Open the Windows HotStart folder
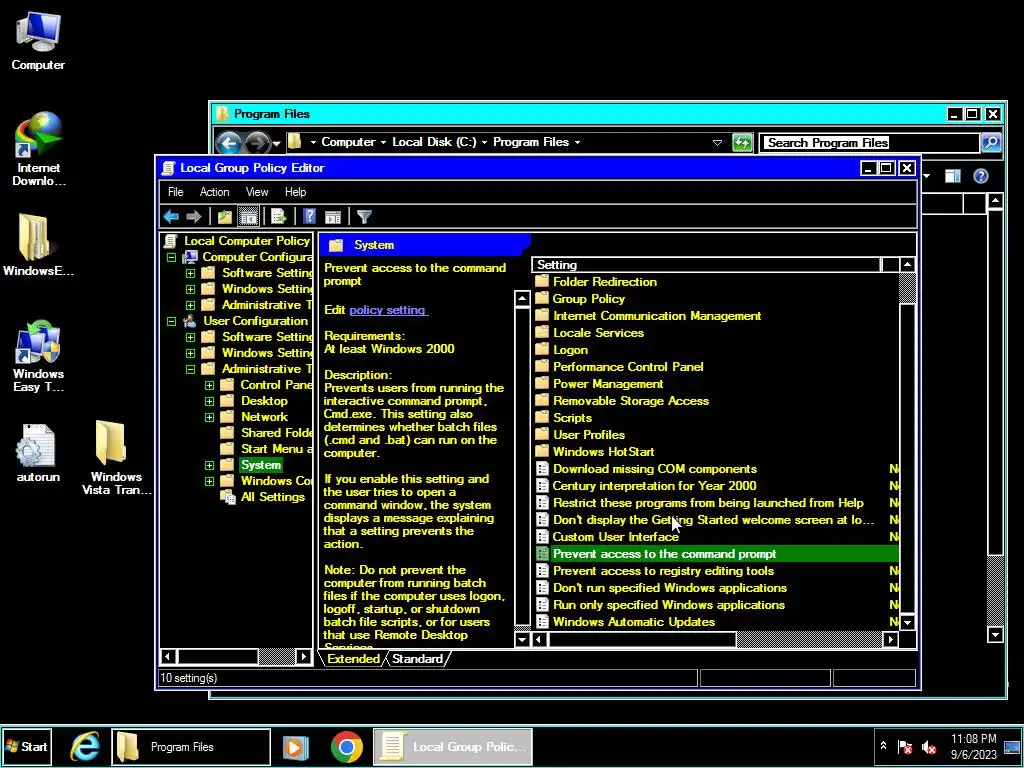Viewport: 1024px width, 768px height. (x=603, y=452)
